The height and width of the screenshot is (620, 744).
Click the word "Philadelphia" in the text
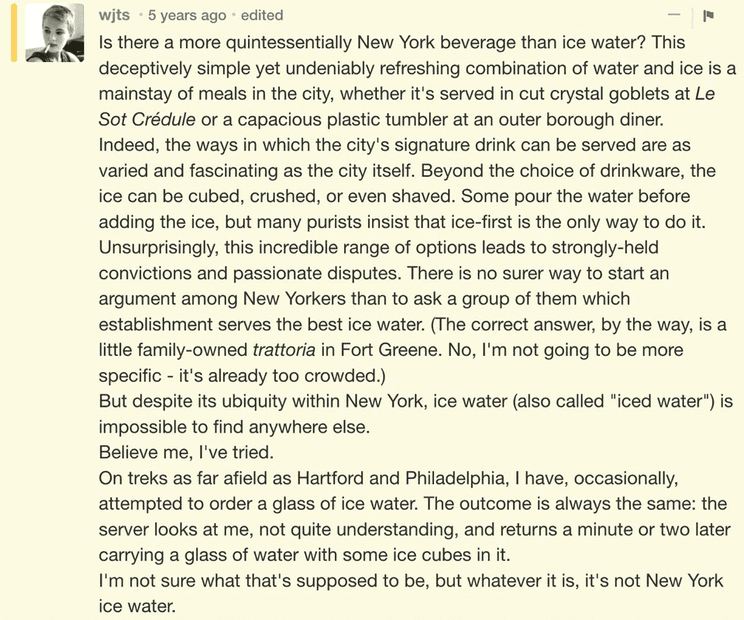point(454,478)
